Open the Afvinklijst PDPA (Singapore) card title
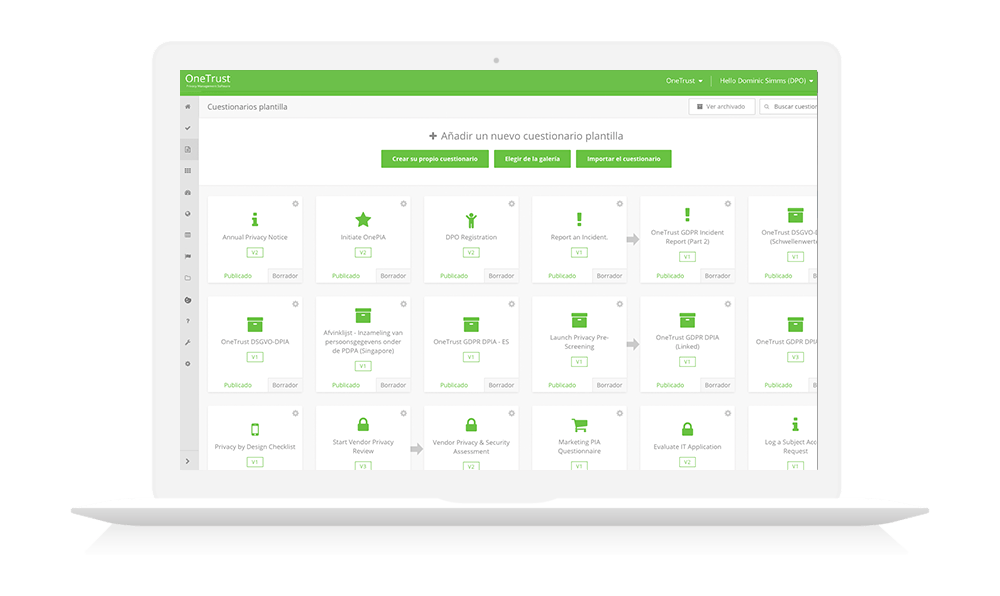The image size is (1000, 596). click(363, 342)
